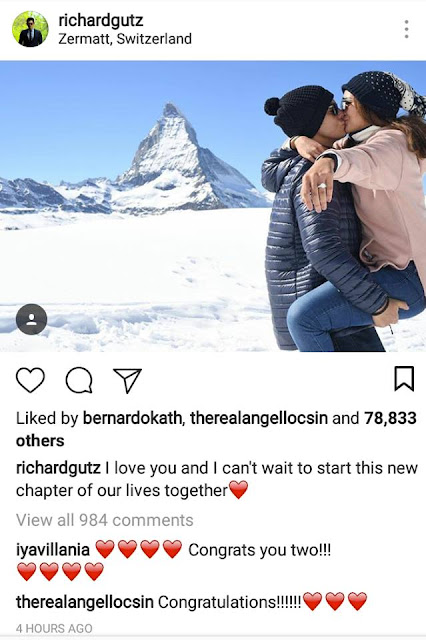
Task: Tap the heart like icon
Action: (x=30, y=380)
